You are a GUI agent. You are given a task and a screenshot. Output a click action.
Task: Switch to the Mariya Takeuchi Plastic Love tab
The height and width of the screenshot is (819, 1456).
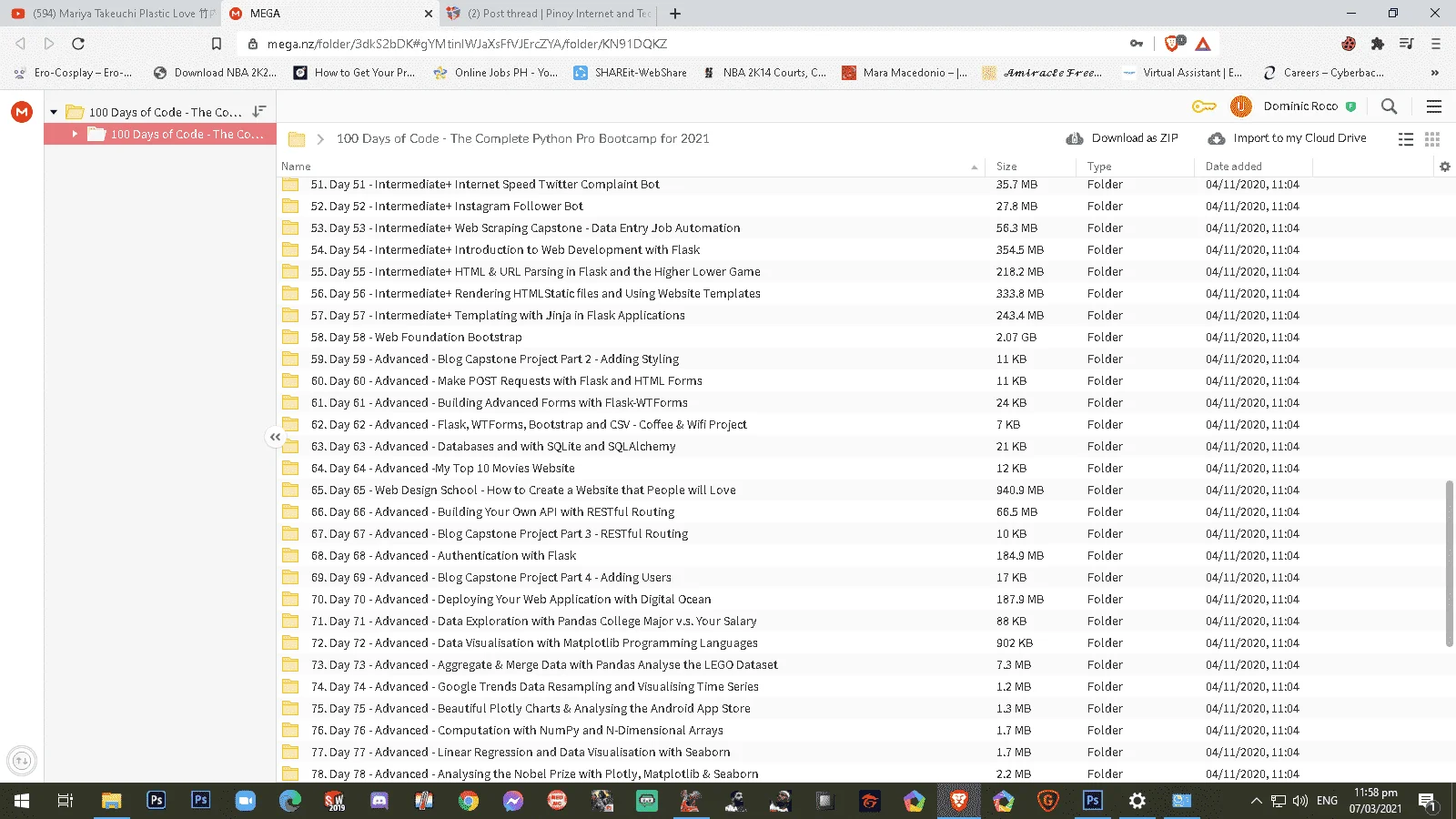pyautogui.click(x=109, y=14)
